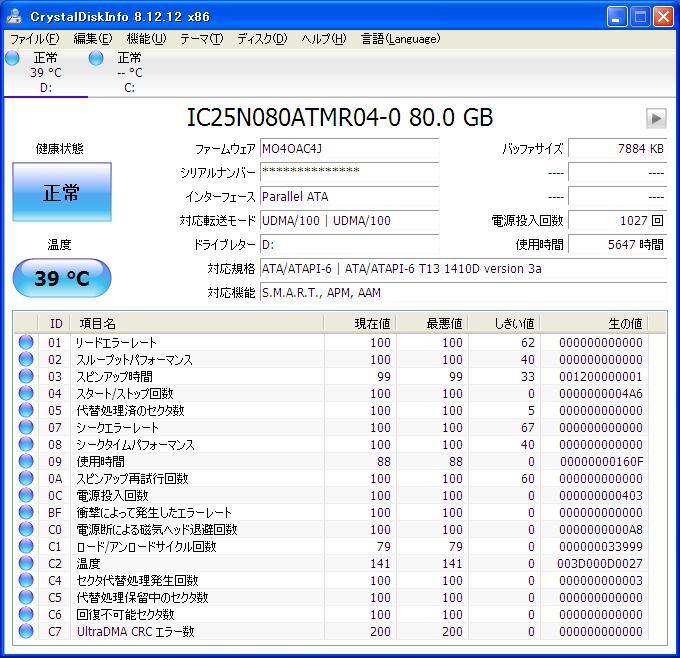Click status orb for C7 UltraDMA CRC
Viewport: 680px width, 658px height.
(26, 632)
